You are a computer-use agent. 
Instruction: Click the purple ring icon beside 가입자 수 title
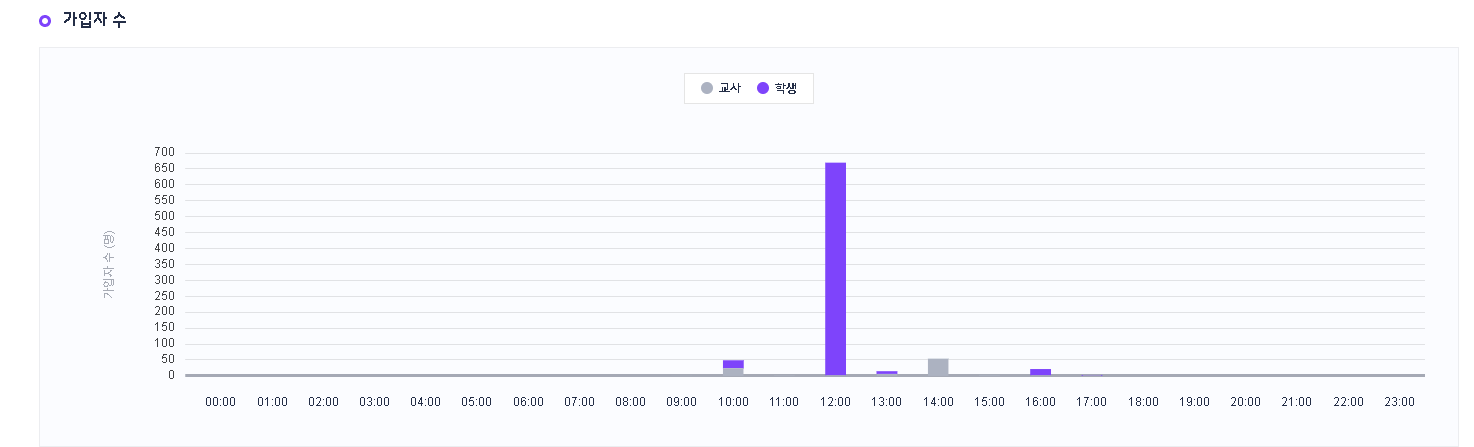tap(44, 21)
